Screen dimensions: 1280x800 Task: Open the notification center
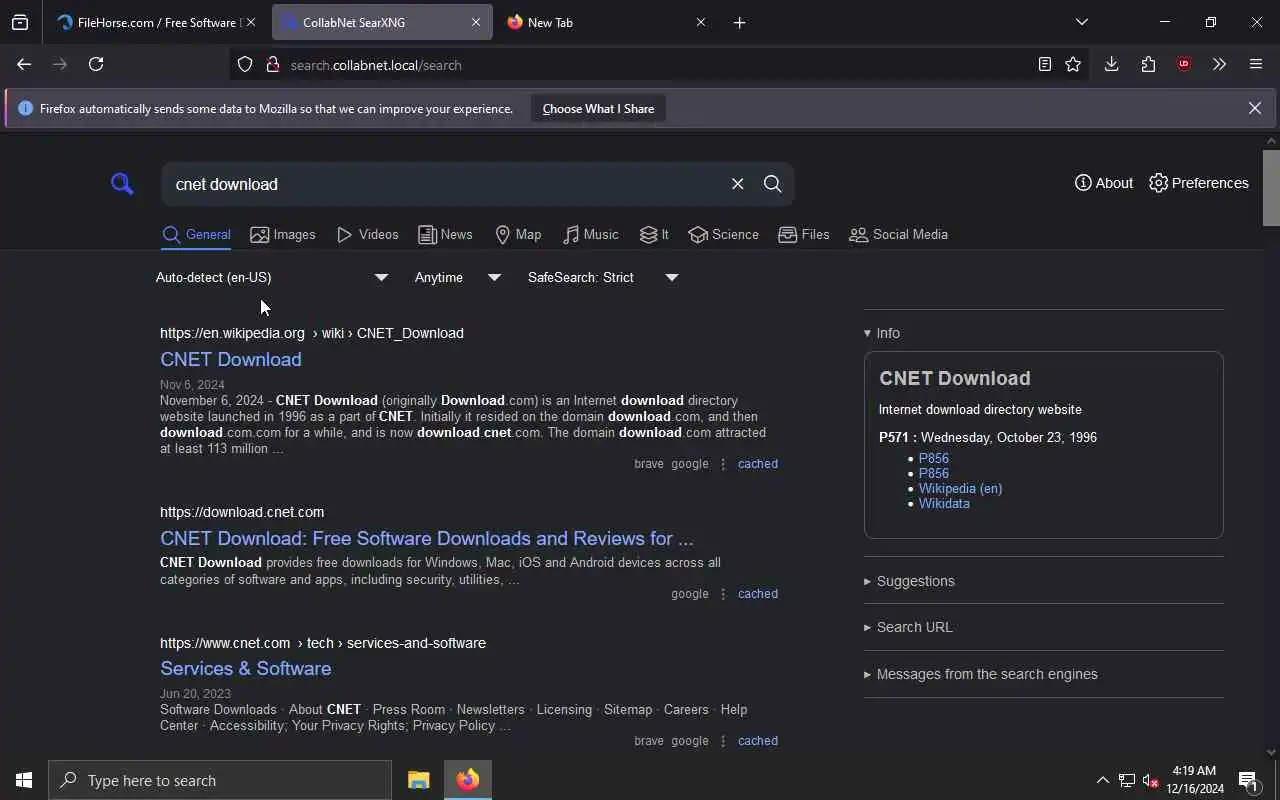click(x=1248, y=780)
